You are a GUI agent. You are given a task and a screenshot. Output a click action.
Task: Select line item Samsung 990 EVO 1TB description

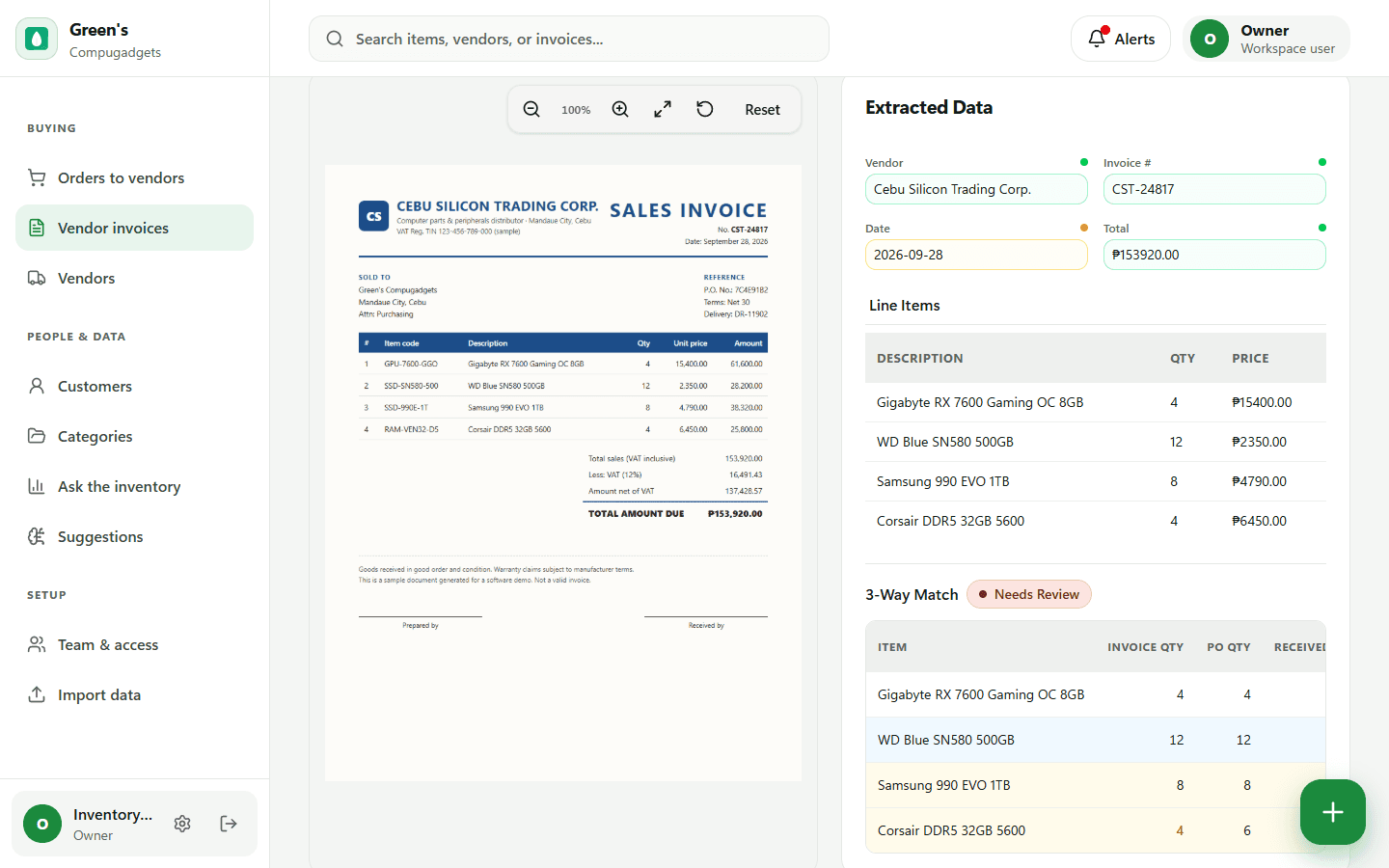[x=942, y=481]
